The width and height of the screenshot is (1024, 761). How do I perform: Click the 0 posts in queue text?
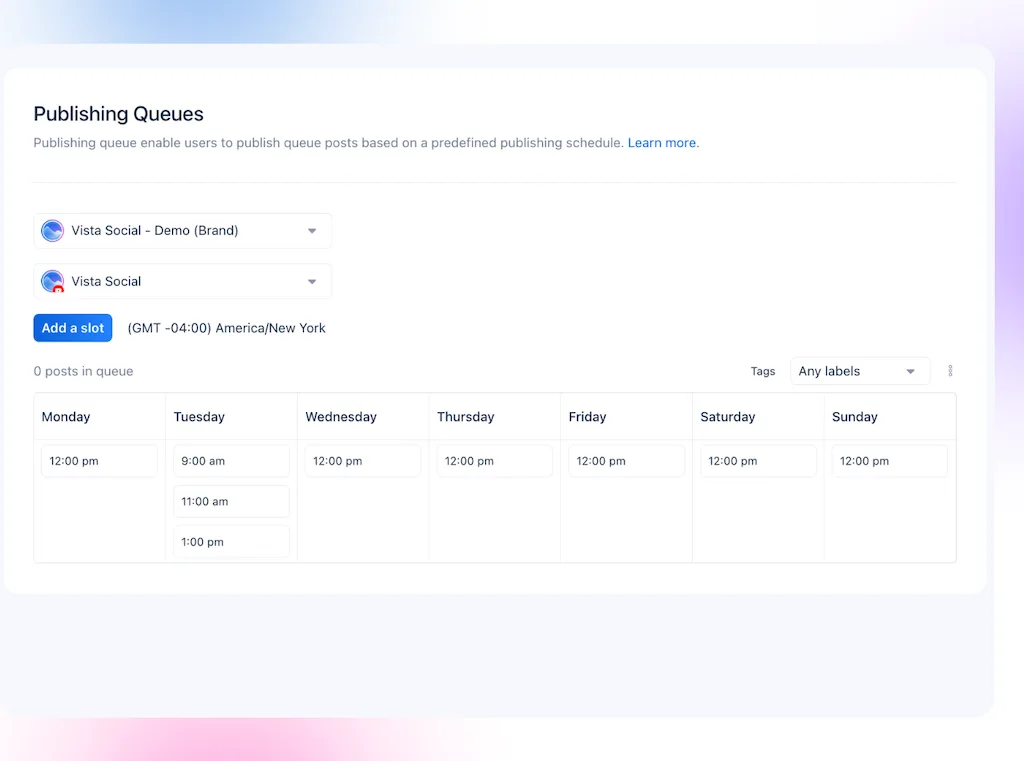84,371
